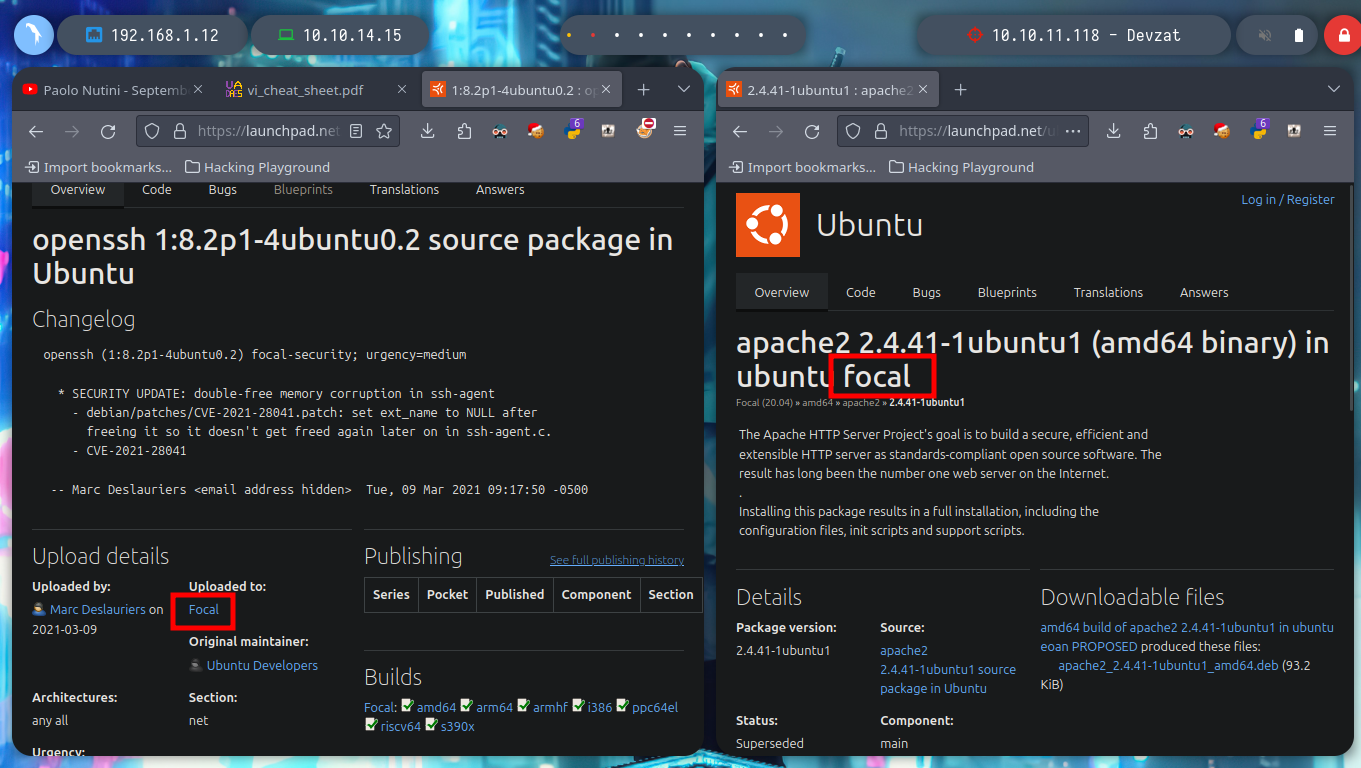This screenshot has height=768, width=1361.
Task: Click the bird launcher icon in top bar
Action: (x=33, y=35)
